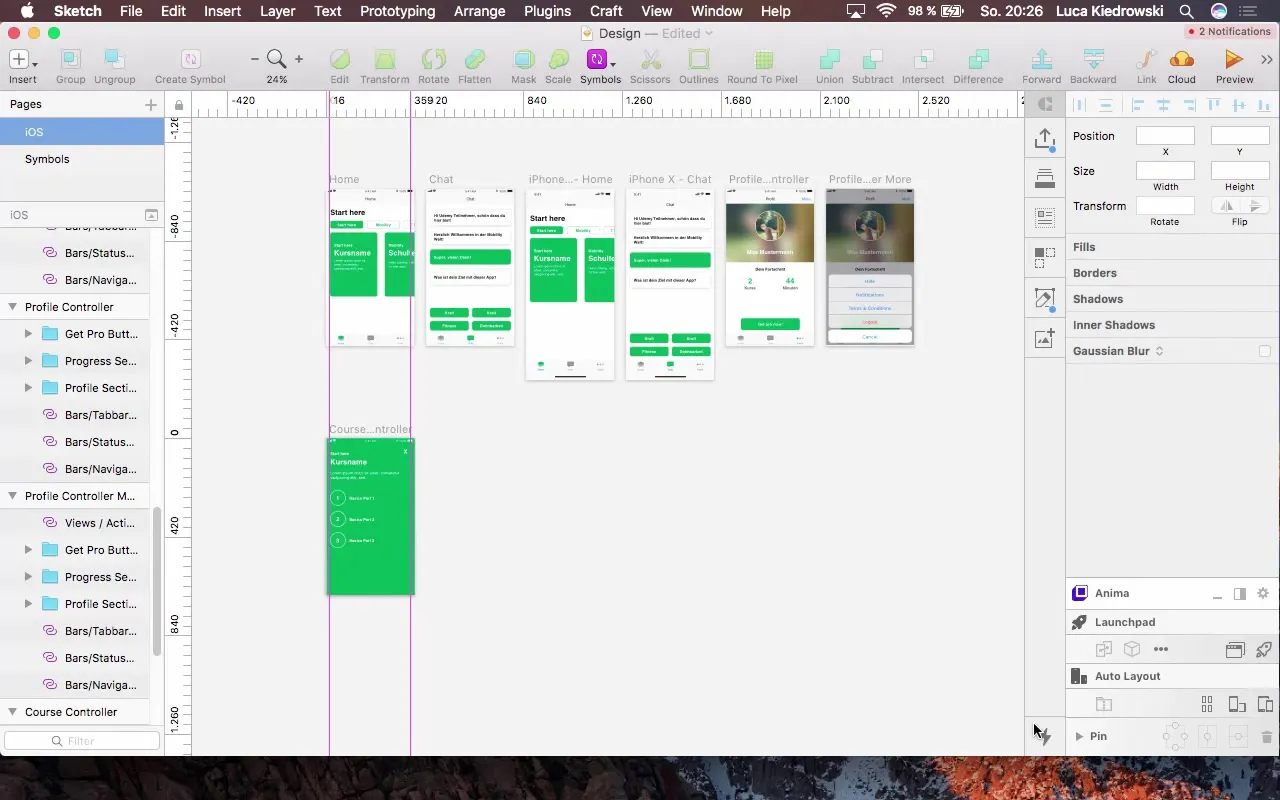
Task: Expand the Pin section
Action: point(1079,736)
